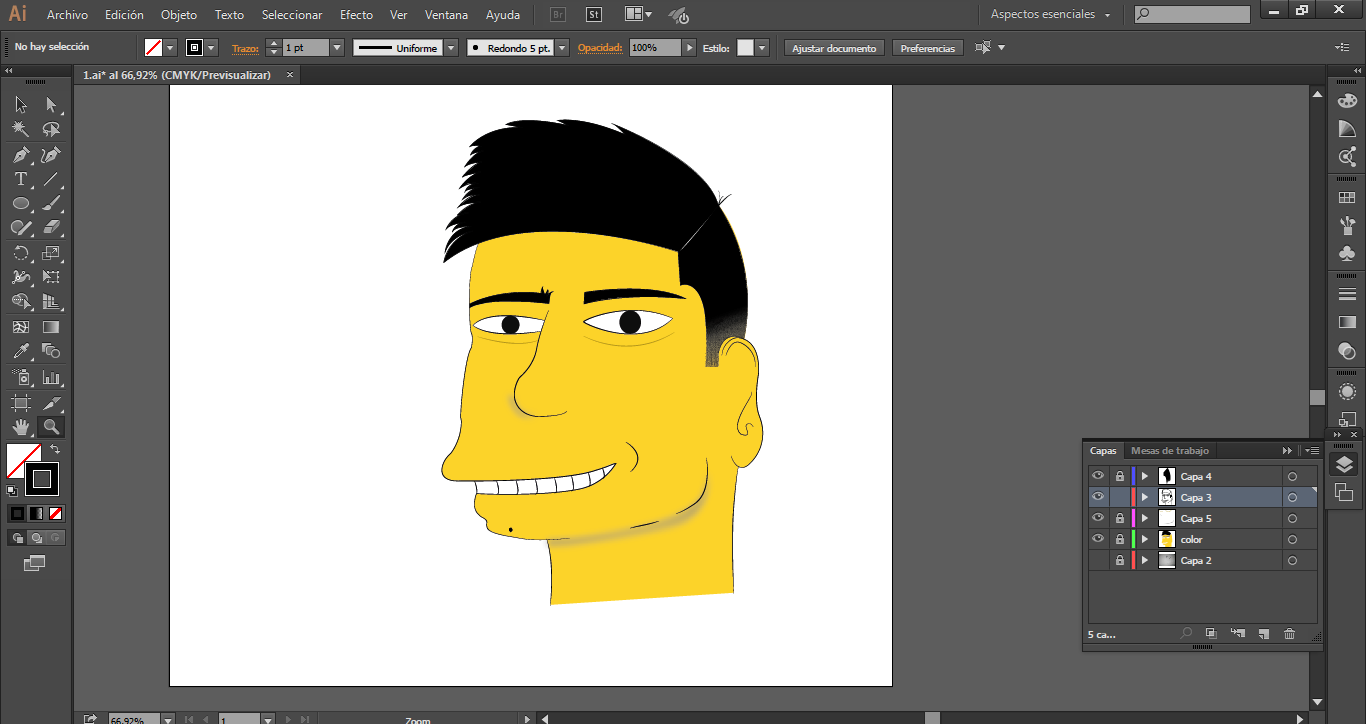
Task: Show the hidden Capa 2 layer
Action: (1098, 560)
